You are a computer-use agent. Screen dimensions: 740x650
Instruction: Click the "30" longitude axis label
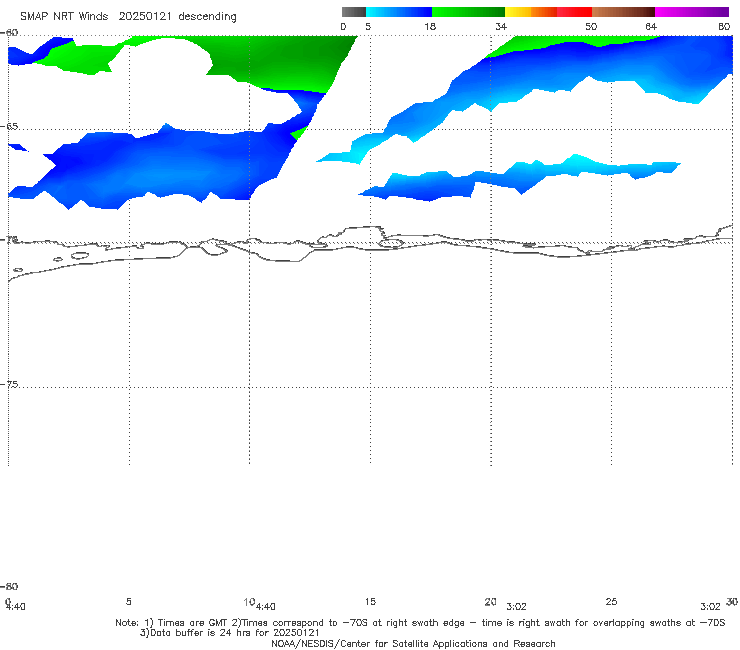732,601
